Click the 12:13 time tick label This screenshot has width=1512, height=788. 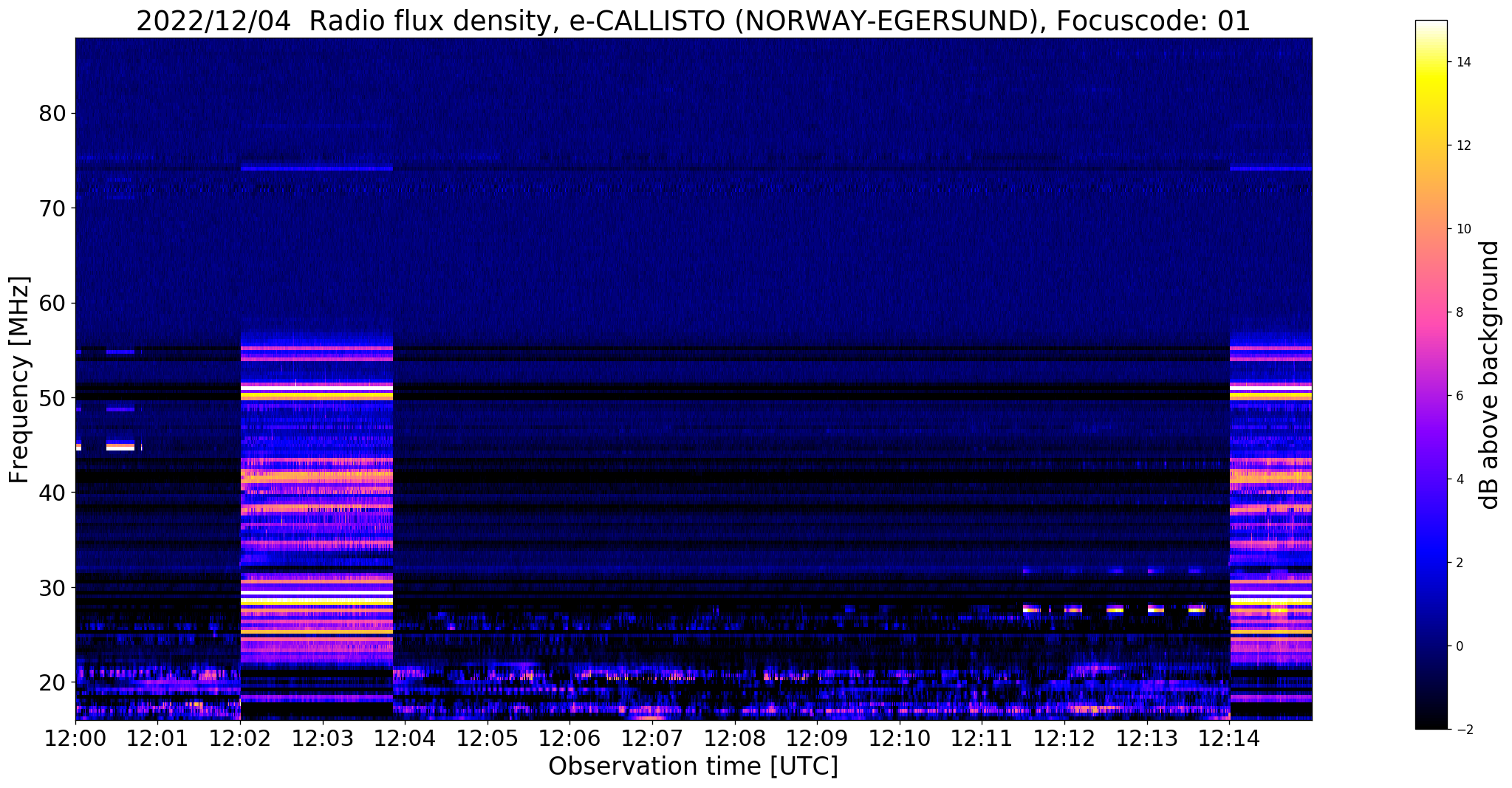click(1146, 738)
